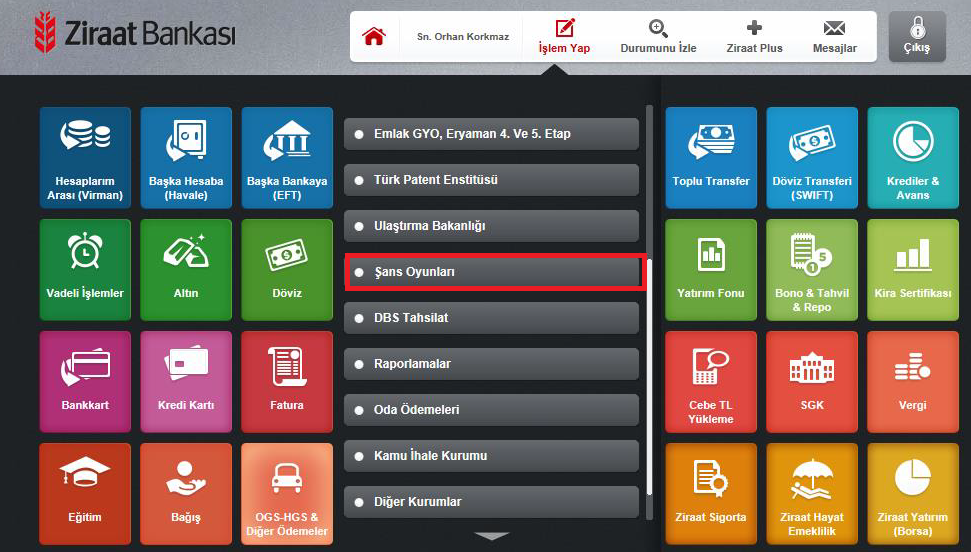Open Ziraat Hayat Emeklilik tile
The width and height of the screenshot is (971, 552).
tap(812, 494)
